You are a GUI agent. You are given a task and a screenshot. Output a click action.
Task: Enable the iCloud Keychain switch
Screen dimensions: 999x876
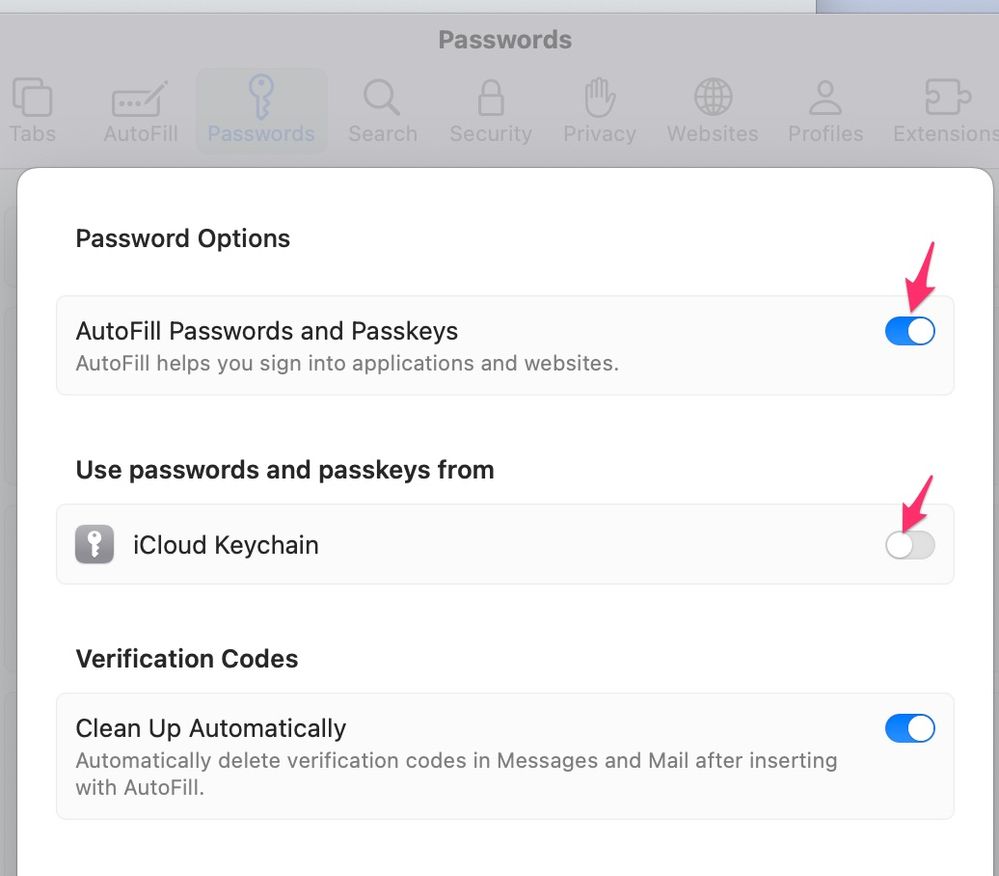909,545
